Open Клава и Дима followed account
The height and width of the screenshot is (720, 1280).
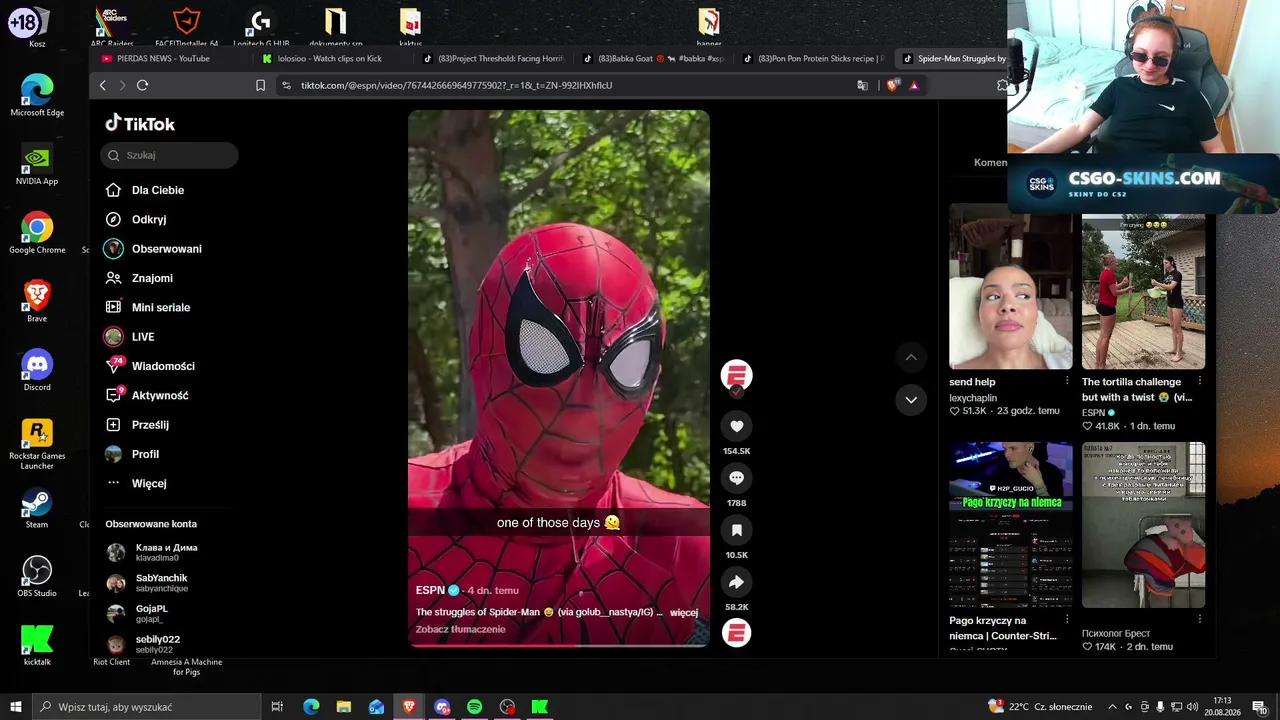(152, 552)
